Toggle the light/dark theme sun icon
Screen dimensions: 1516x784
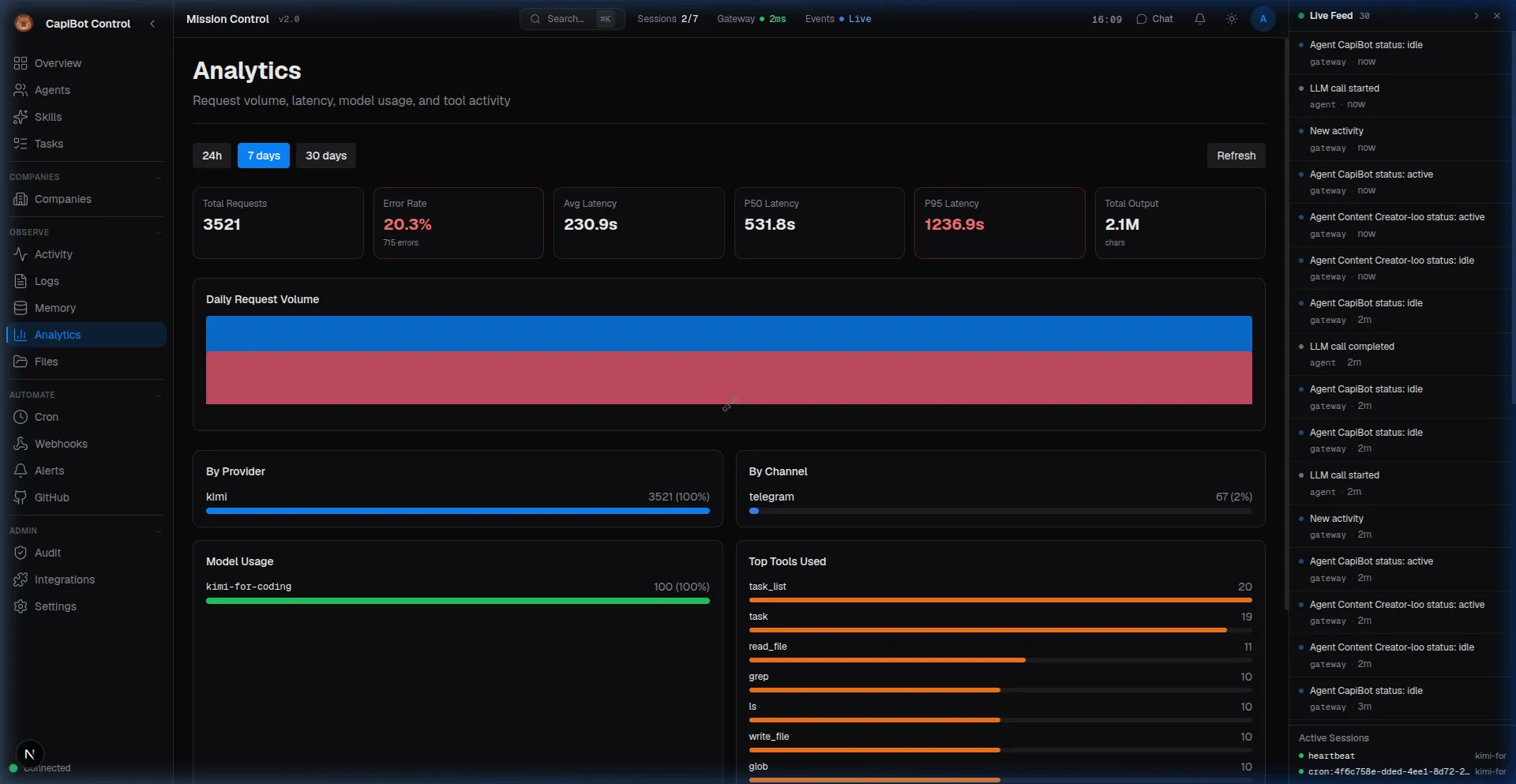pyautogui.click(x=1231, y=19)
